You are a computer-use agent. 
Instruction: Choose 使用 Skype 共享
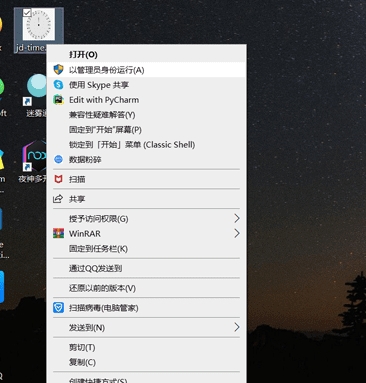[x=147, y=85]
